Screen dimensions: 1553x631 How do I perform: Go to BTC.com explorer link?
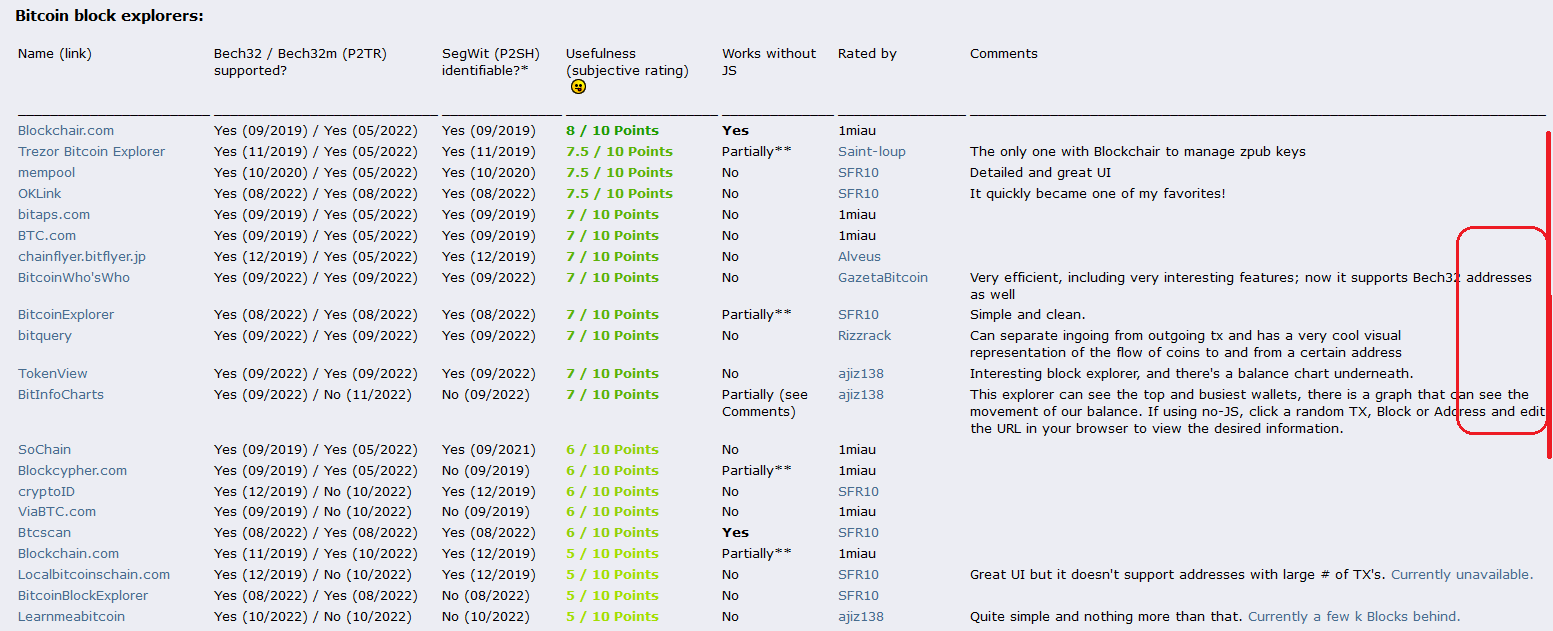point(47,235)
